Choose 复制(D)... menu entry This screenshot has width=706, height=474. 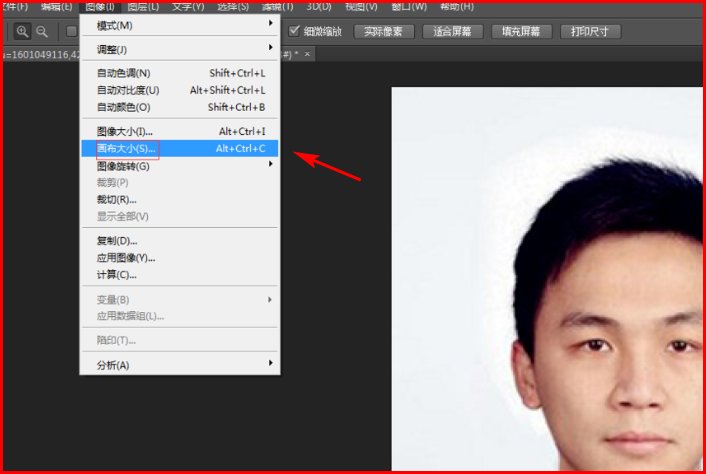tap(117, 241)
